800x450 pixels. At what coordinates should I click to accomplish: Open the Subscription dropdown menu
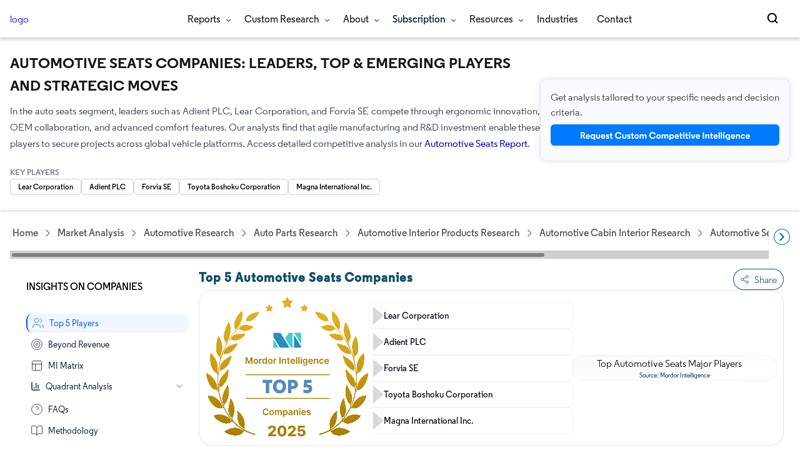pos(423,19)
